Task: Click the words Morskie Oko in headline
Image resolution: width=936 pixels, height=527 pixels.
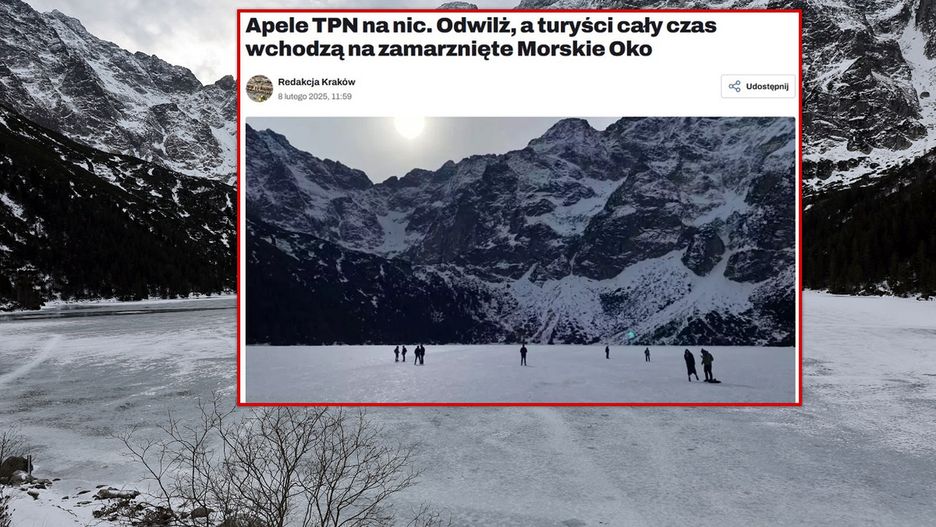Action: (584, 48)
